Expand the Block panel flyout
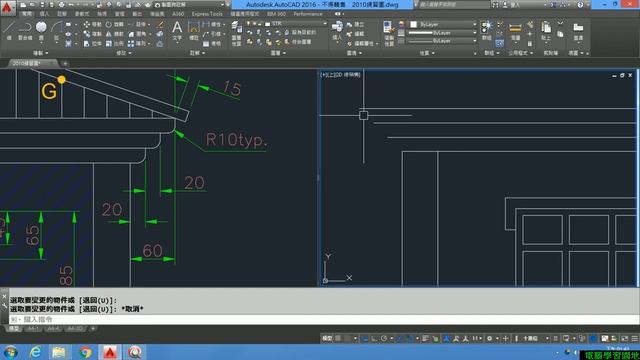 tap(354, 53)
